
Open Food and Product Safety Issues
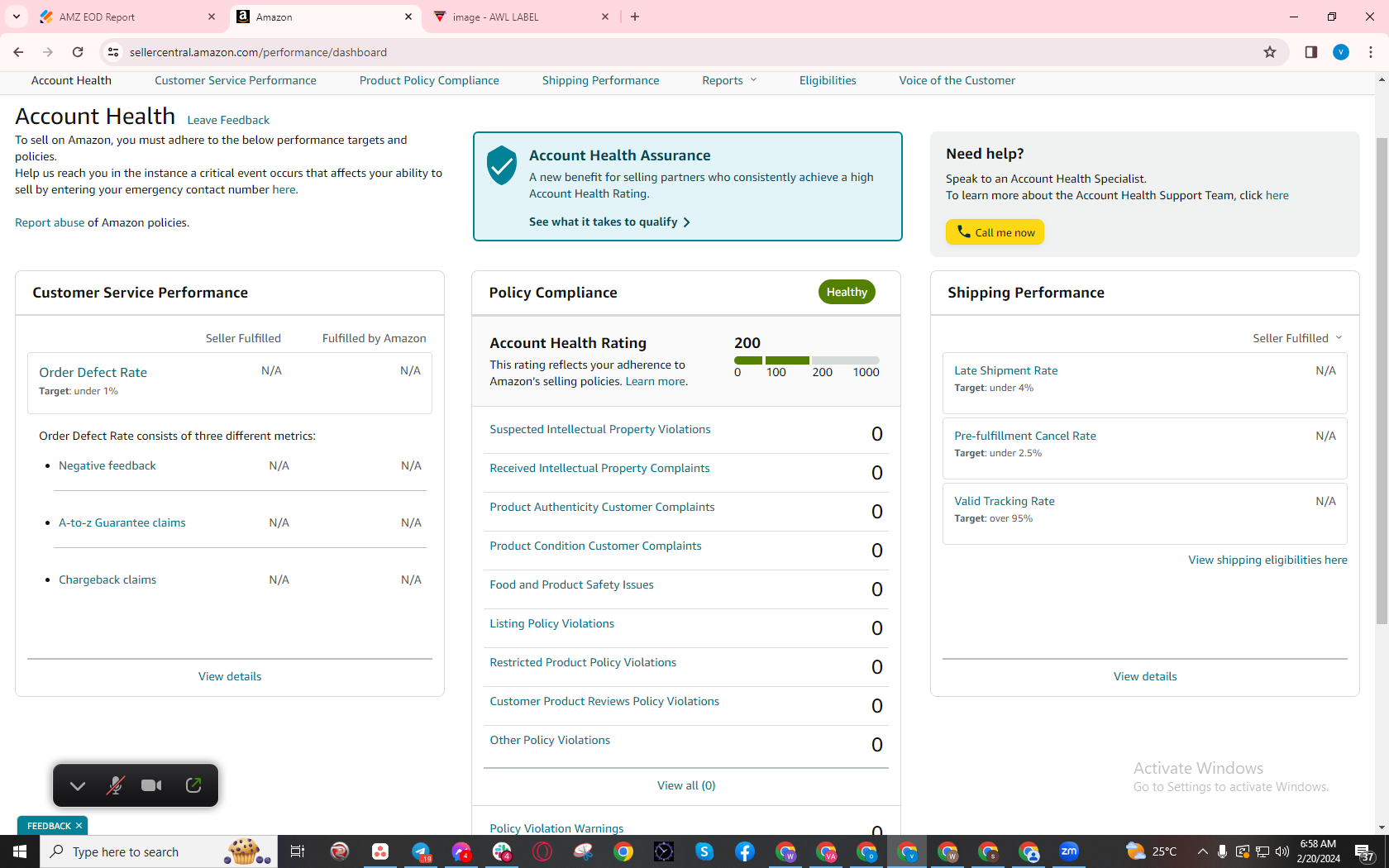(x=571, y=584)
